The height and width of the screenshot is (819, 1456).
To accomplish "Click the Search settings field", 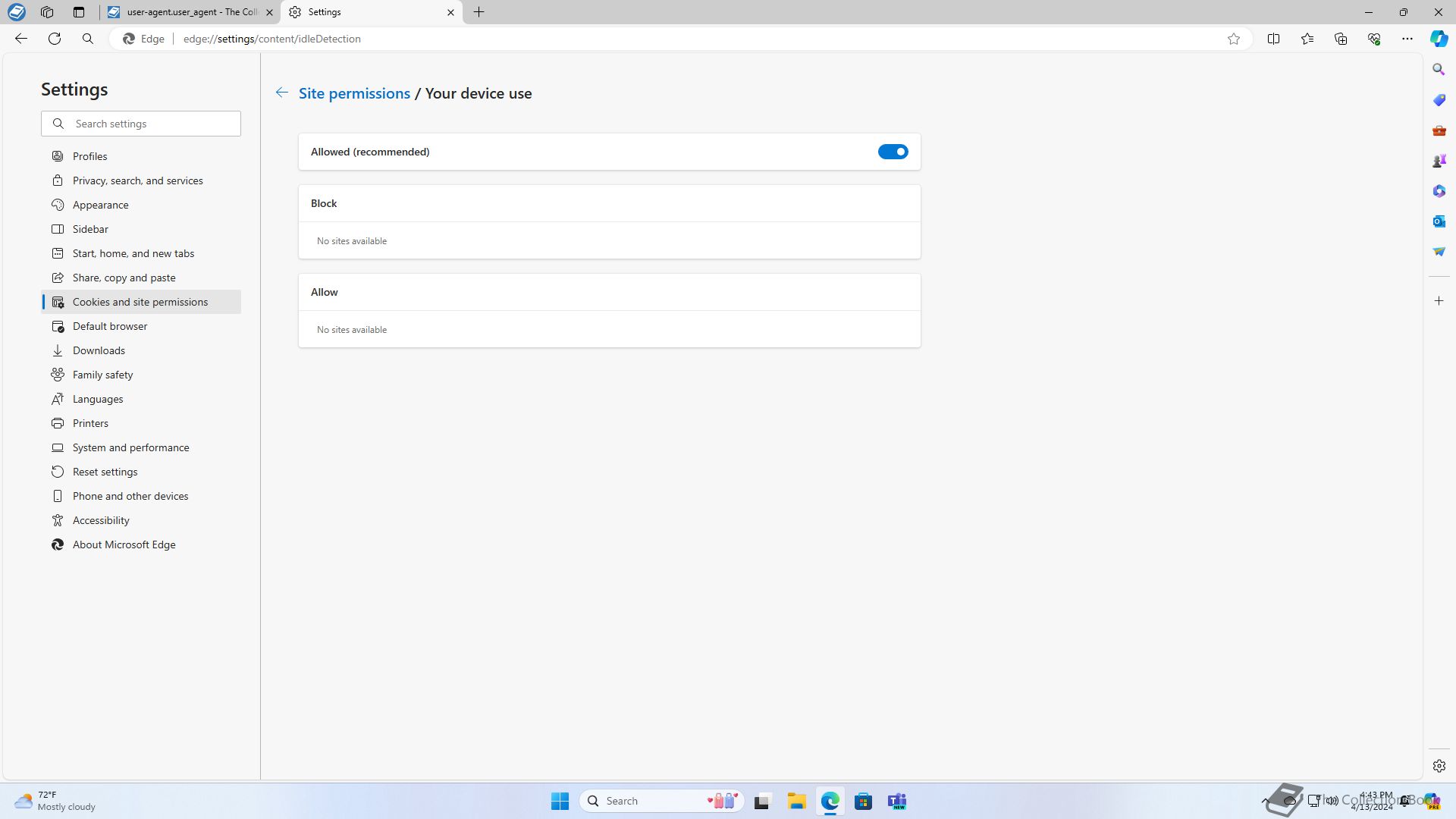I will pyautogui.click(x=141, y=124).
